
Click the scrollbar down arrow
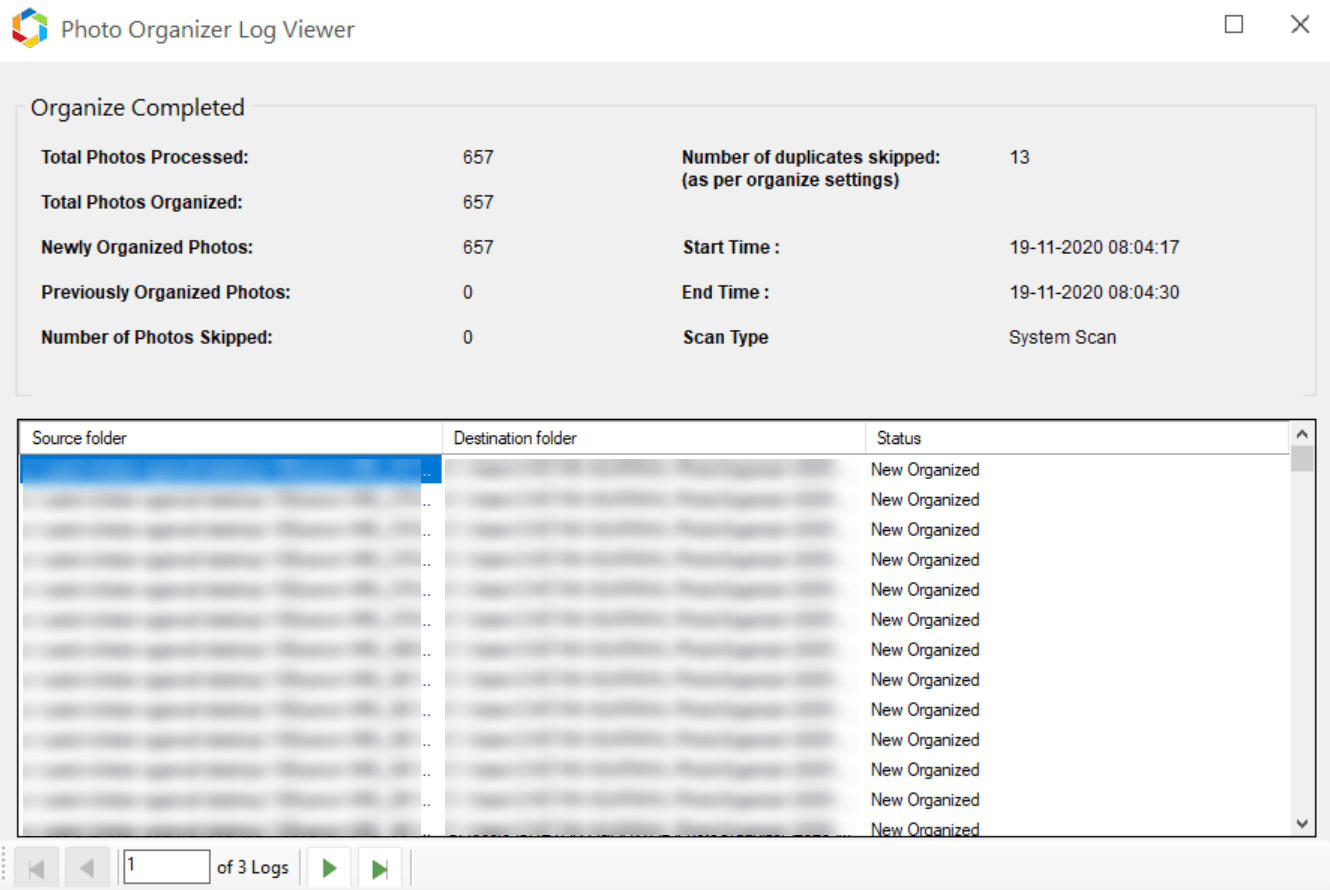click(1302, 824)
